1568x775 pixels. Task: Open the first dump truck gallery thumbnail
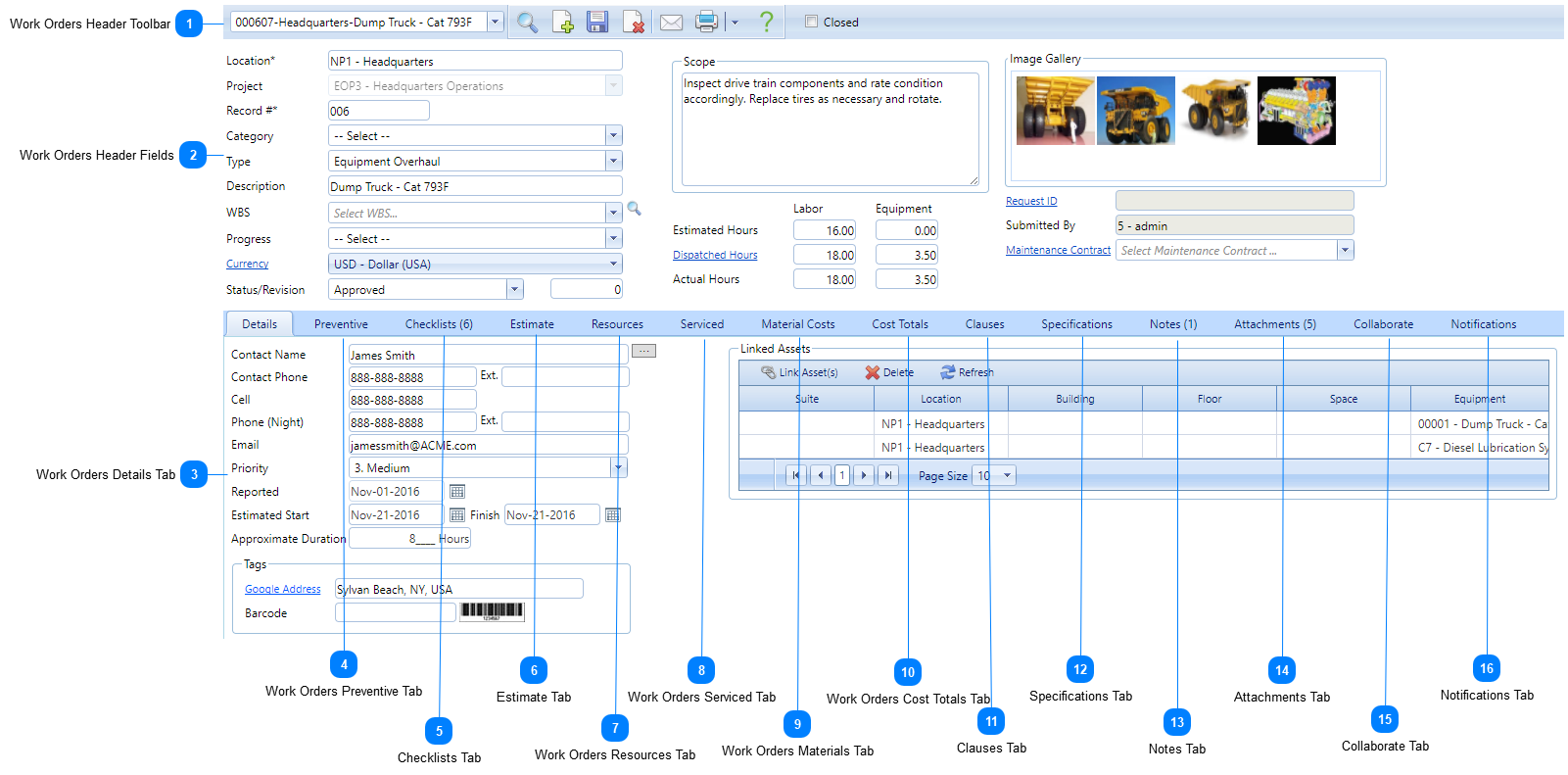[1055, 111]
